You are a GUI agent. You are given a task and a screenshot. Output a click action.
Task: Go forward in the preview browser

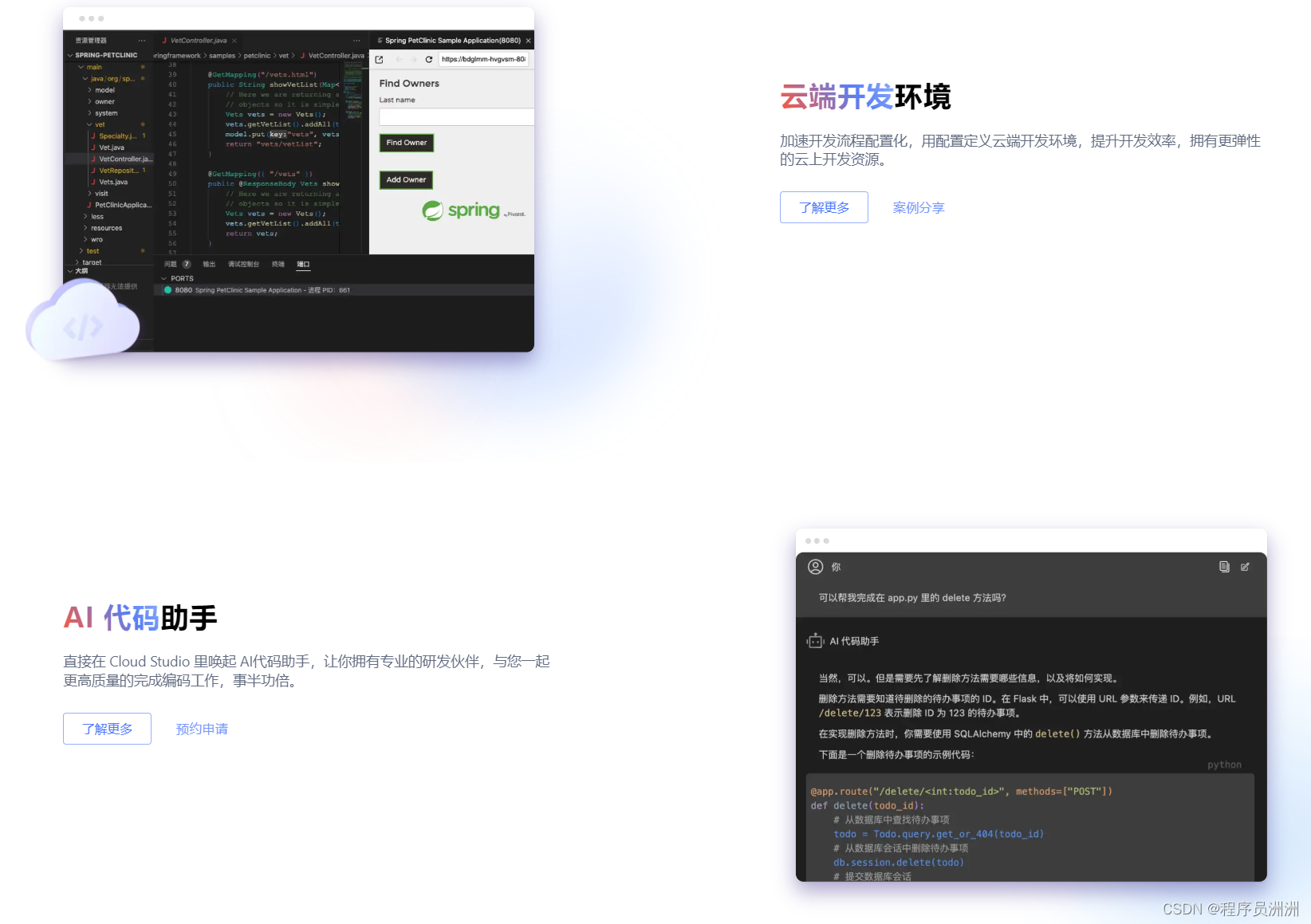(x=413, y=60)
